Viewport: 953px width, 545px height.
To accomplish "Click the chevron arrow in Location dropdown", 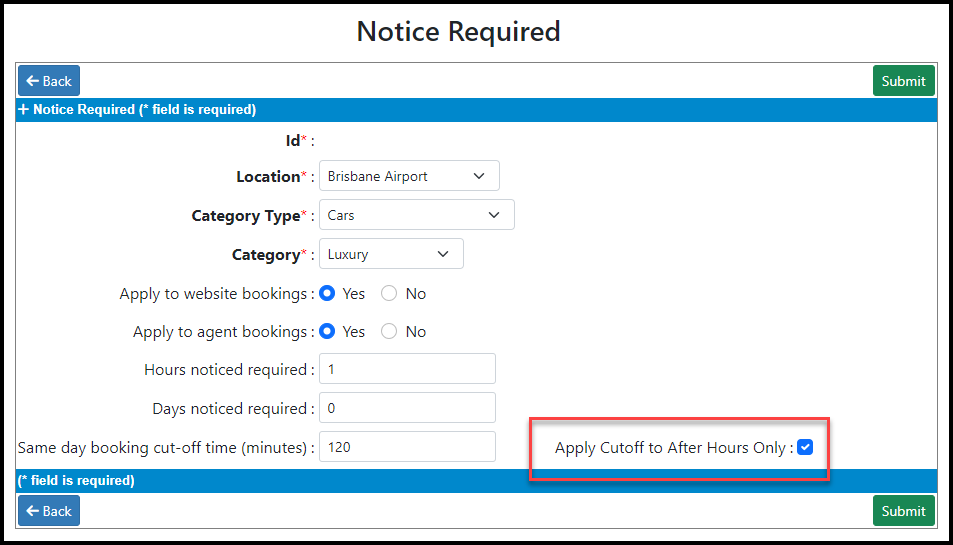I will click(x=479, y=176).
